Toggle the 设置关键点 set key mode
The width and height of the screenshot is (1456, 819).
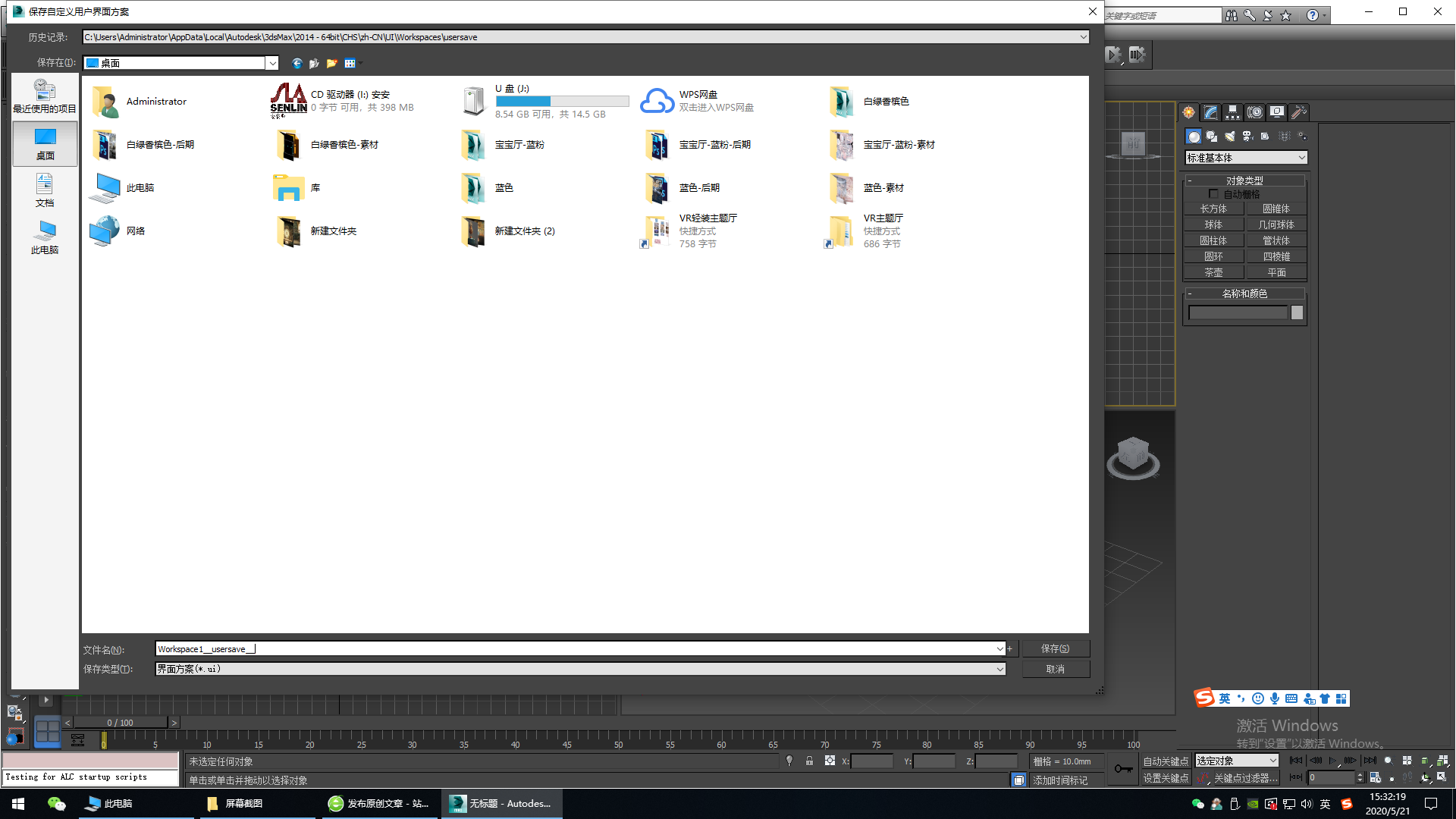coord(1166,778)
